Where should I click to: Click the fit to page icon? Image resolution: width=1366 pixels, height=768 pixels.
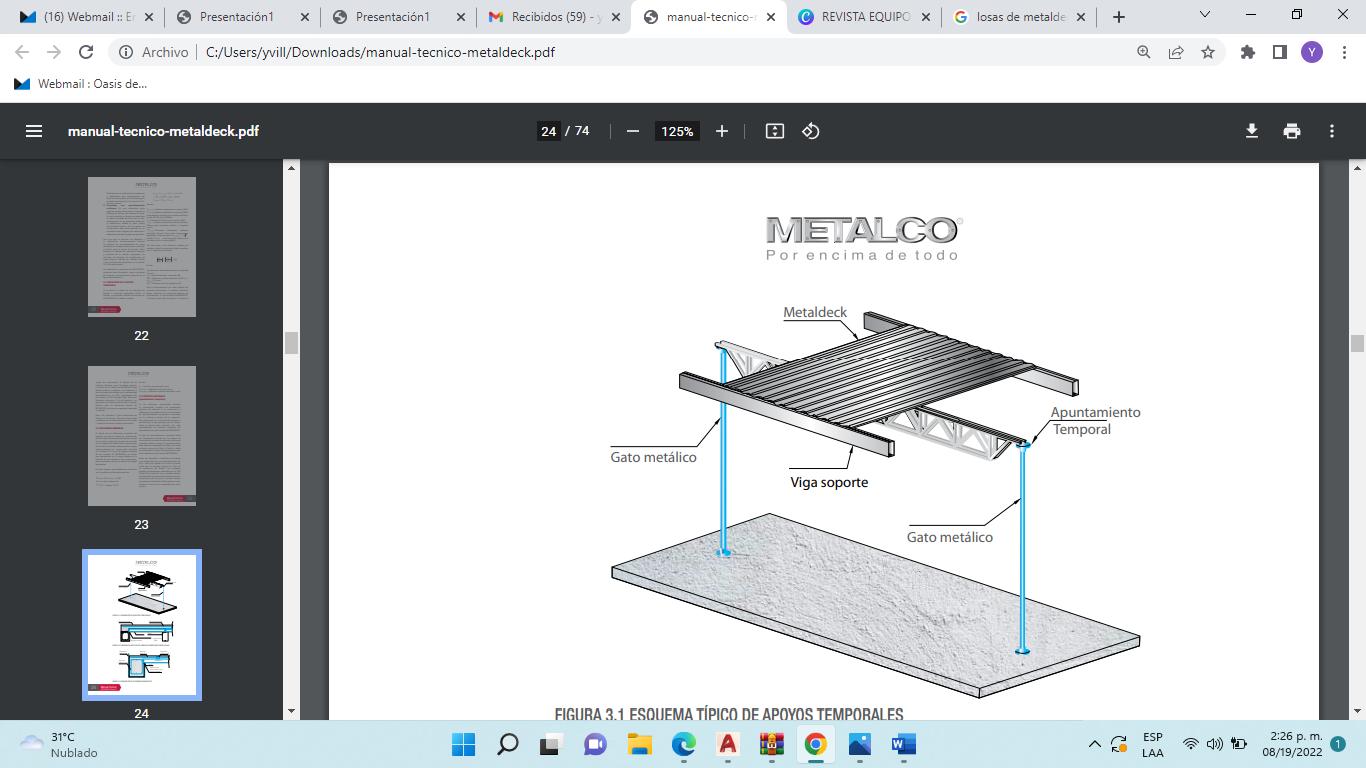pyautogui.click(x=775, y=131)
